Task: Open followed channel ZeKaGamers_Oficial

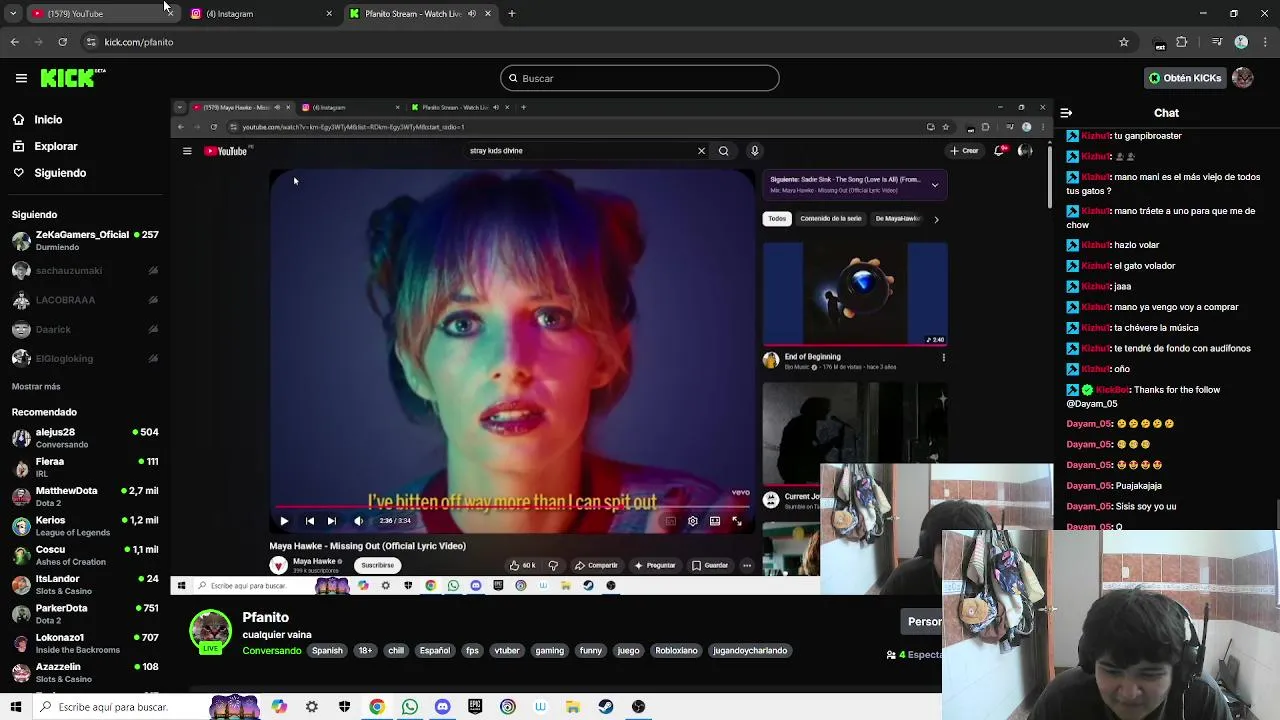Action: click(x=85, y=241)
